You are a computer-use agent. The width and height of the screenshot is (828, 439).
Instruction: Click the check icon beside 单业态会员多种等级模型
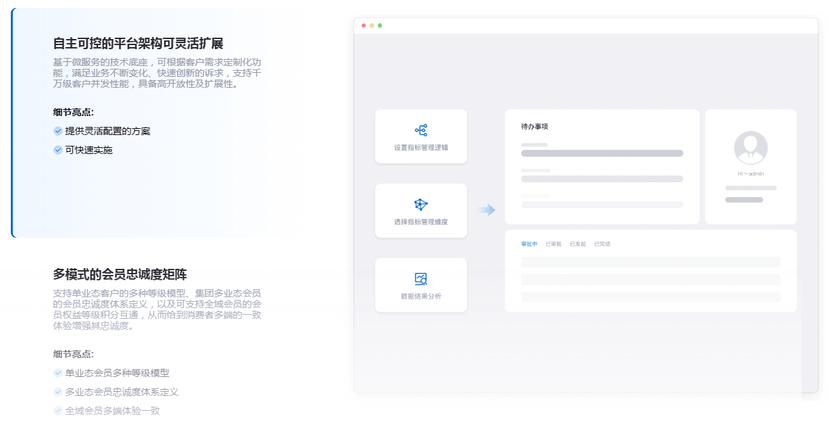click(x=58, y=373)
